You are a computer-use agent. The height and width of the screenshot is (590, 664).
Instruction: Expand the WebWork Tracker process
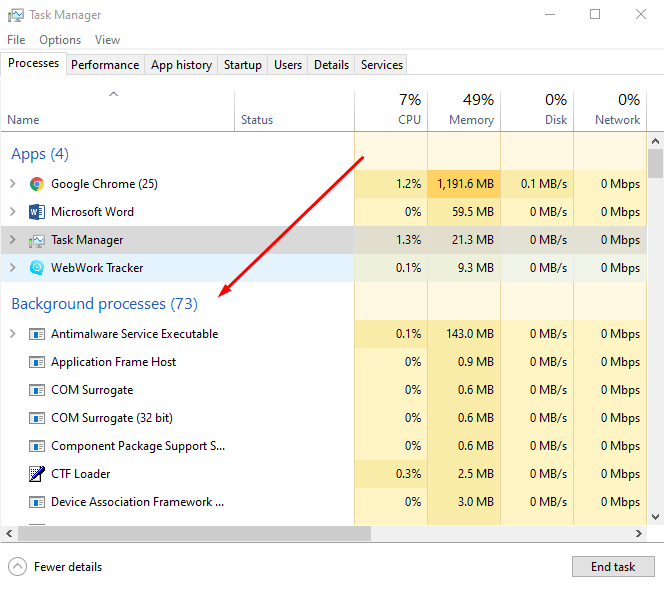pos(13,268)
